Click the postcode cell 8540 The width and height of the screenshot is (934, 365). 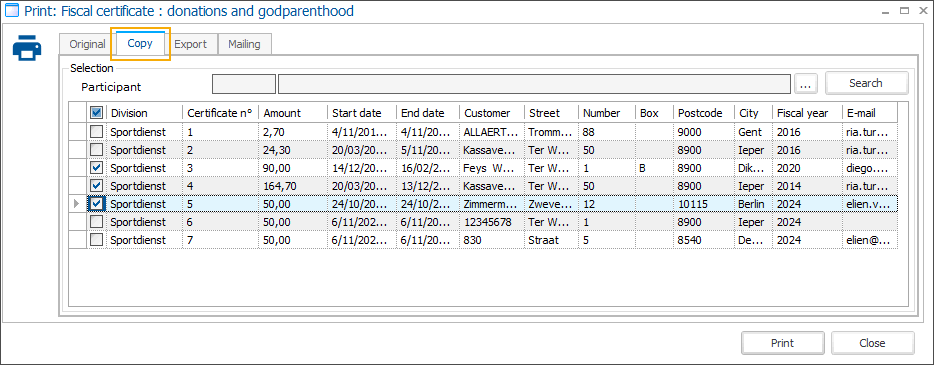coord(704,240)
